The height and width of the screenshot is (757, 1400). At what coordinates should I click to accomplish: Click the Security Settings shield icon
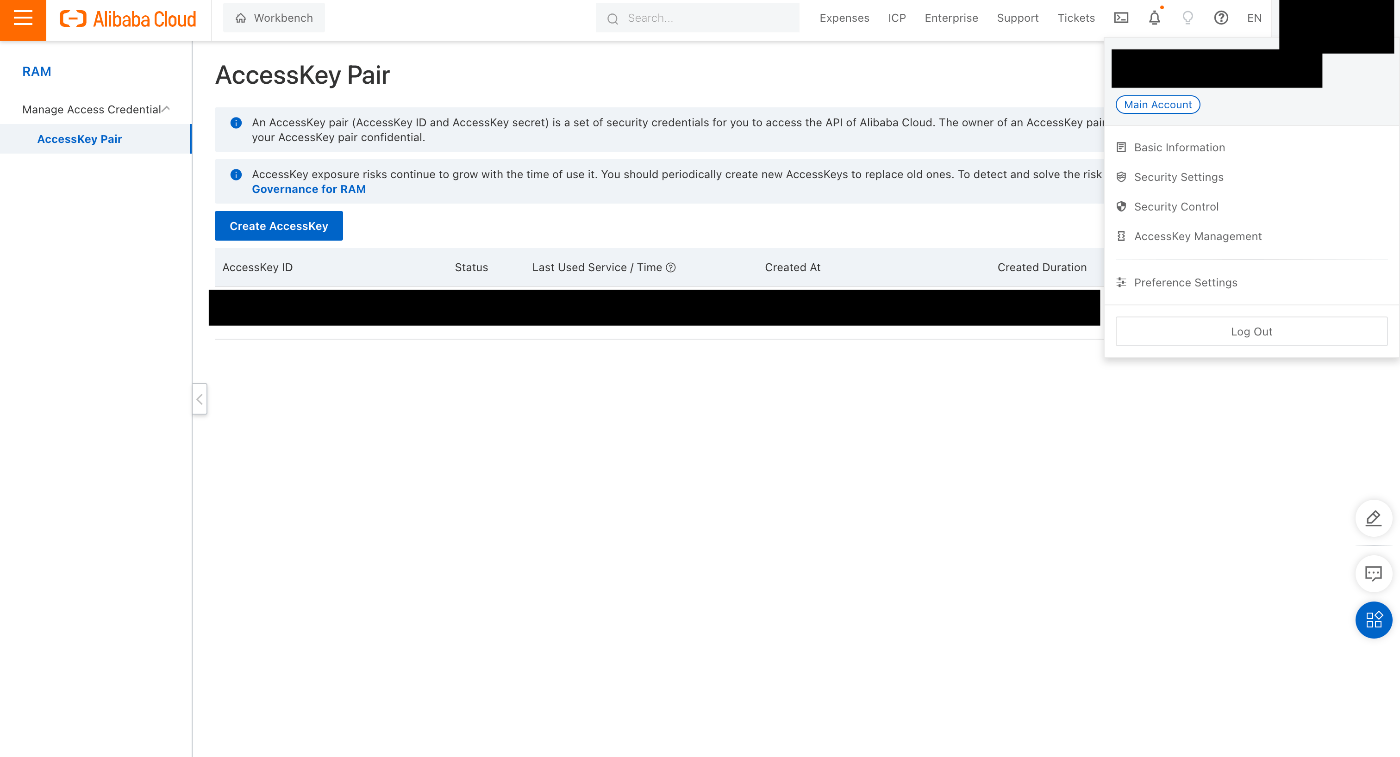point(1122,177)
